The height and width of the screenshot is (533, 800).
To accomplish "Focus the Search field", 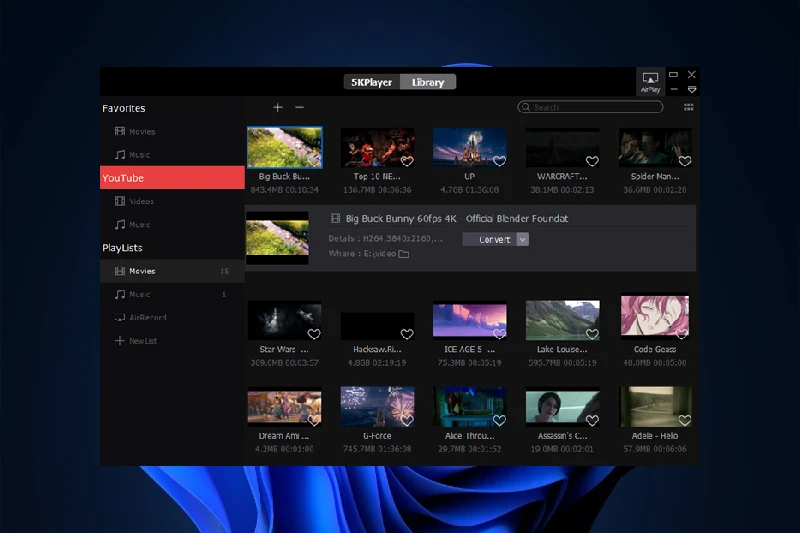I will (590, 107).
